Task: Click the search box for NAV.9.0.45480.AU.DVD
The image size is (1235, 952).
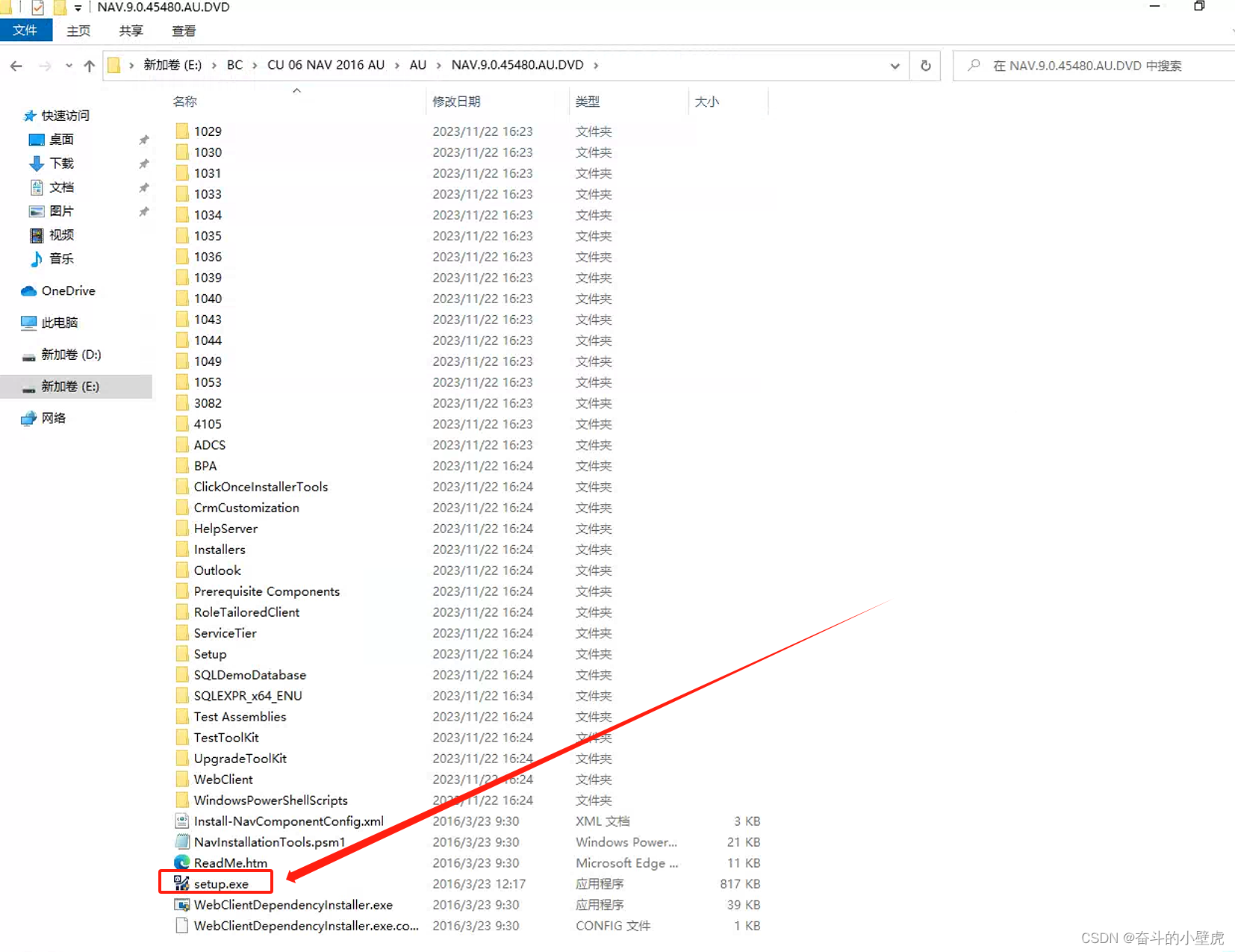Action: [1095, 66]
